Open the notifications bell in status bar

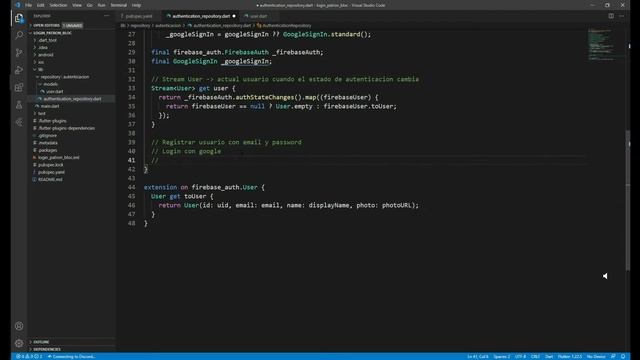click(623, 356)
